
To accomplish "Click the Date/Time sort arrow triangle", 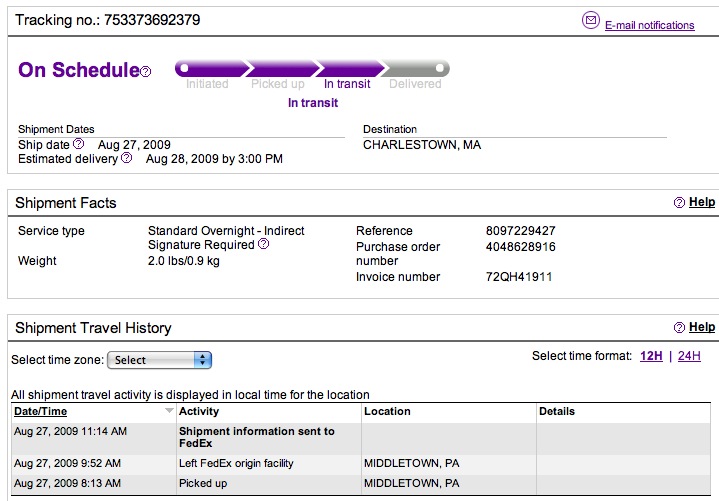I will coord(169,410).
